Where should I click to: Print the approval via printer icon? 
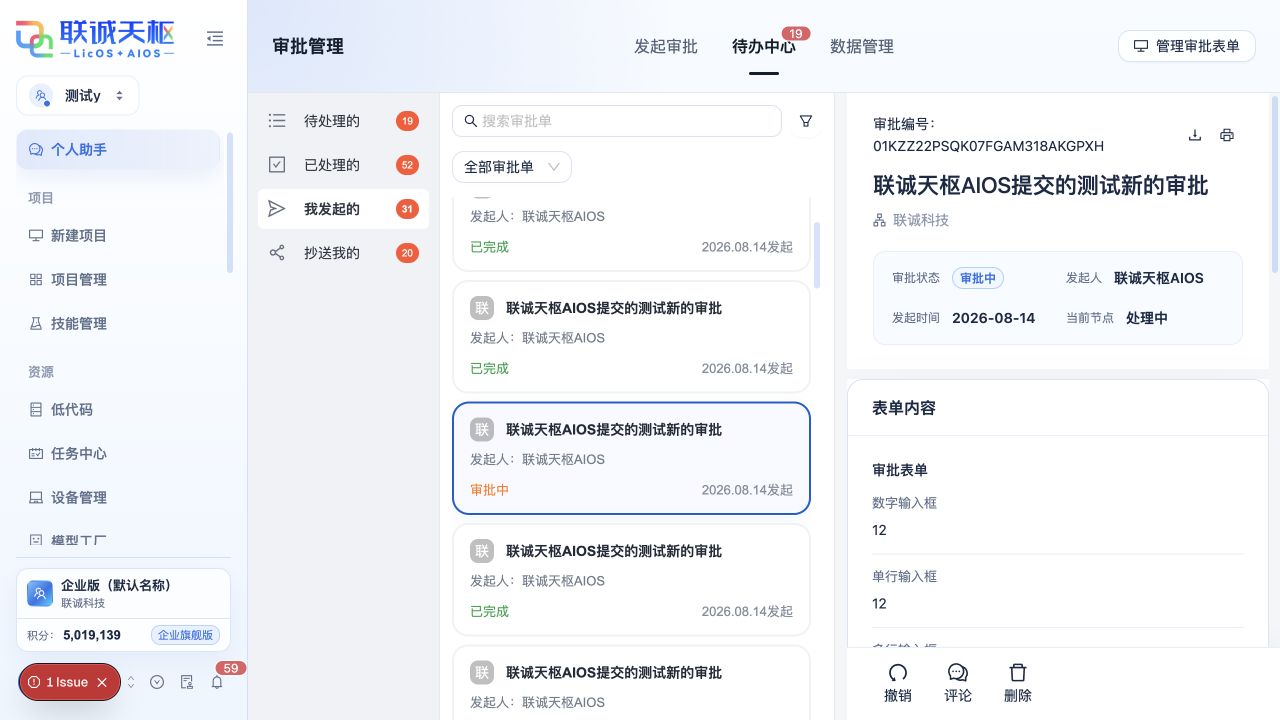click(x=1227, y=135)
